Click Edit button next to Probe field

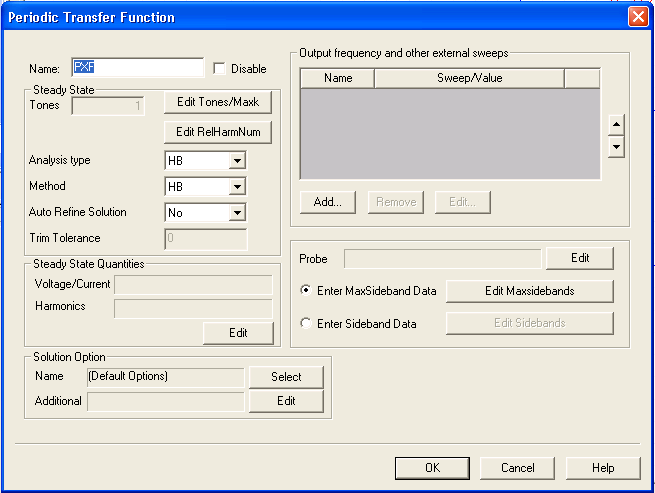coord(580,258)
